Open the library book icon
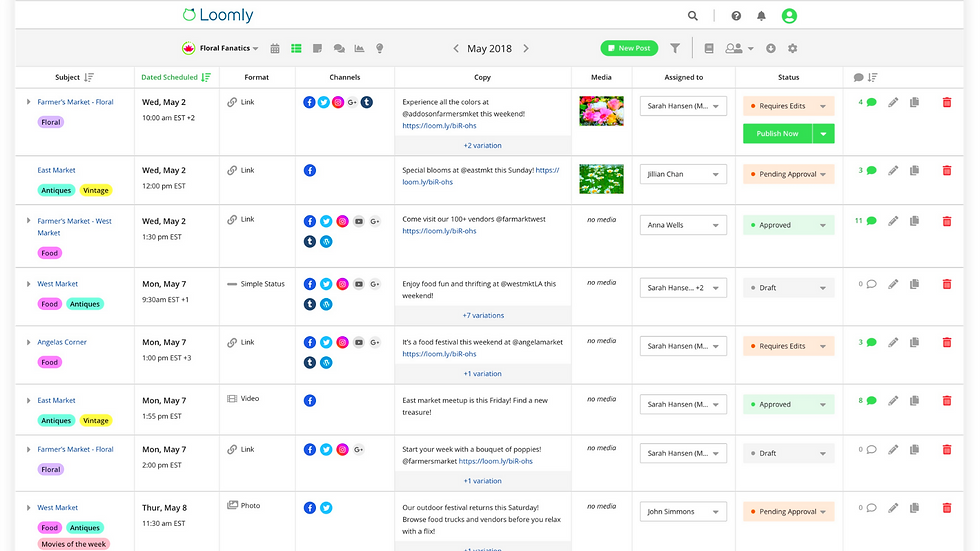The image size is (980, 551). pyautogui.click(x=709, y=48)
